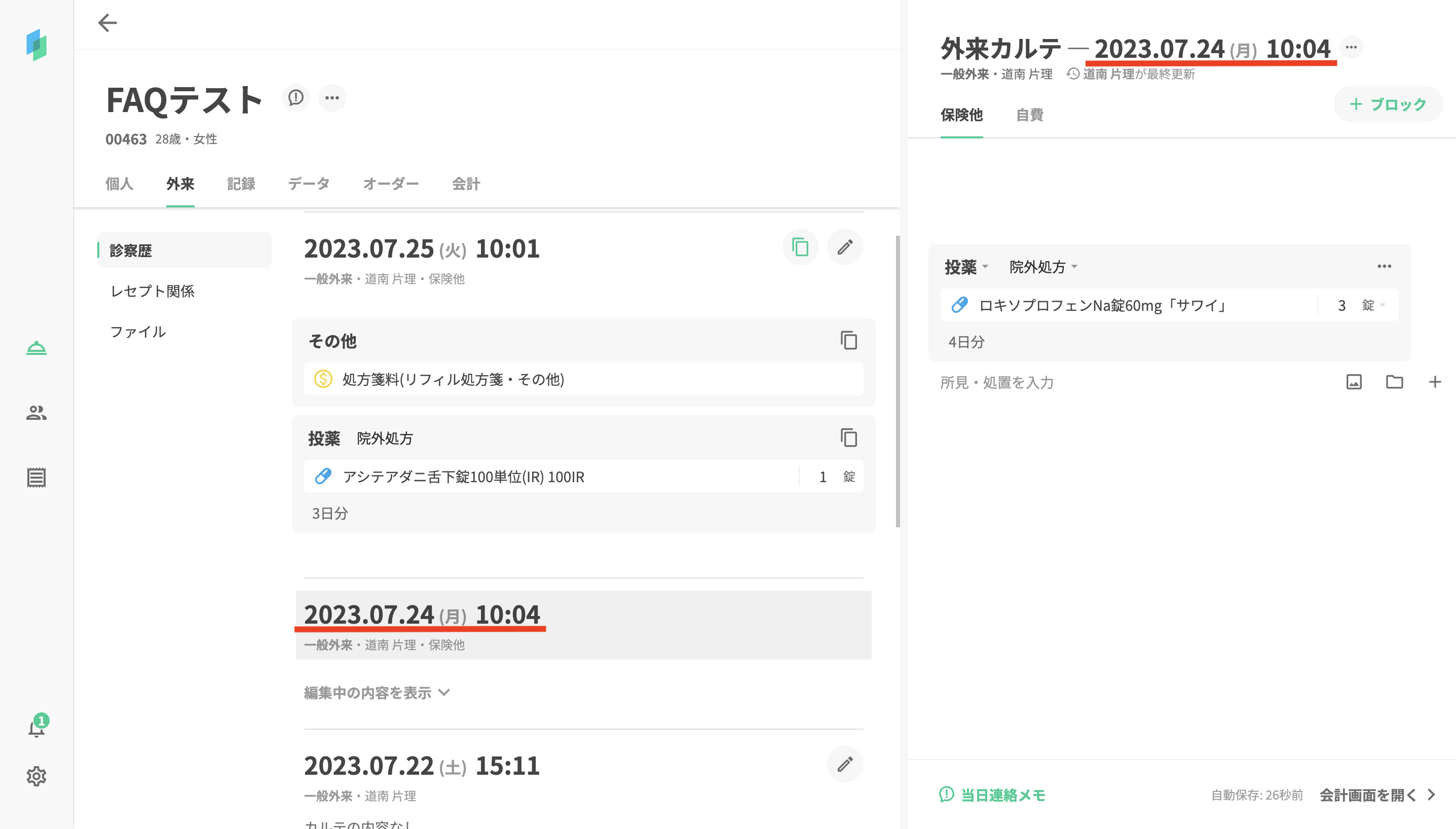Switch to the 会計 tab

coord(465,184)
